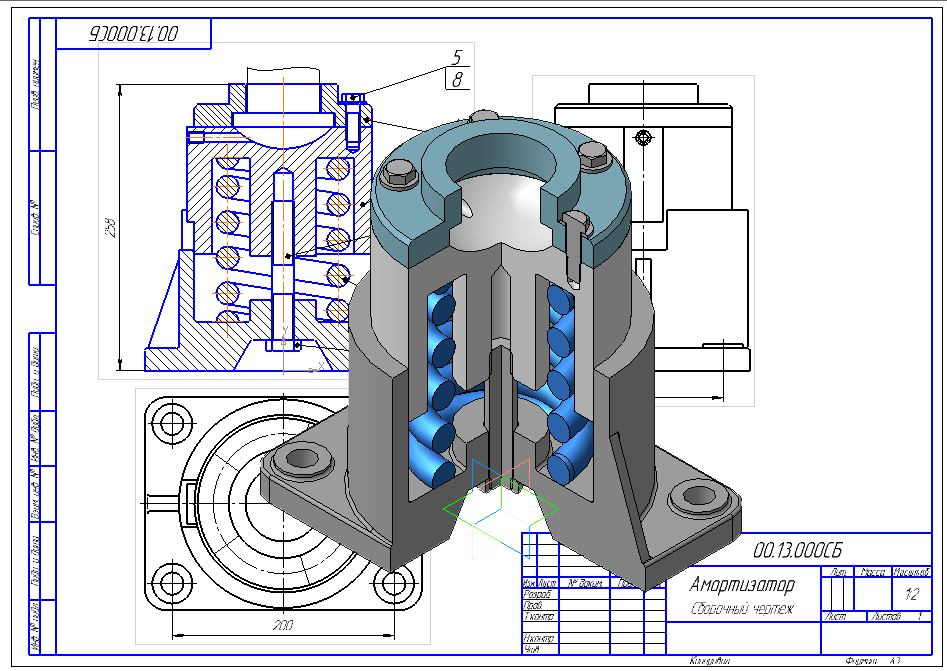The height and width of the screenshot is (671, 947).
Task: Select right hex bolt head on 3D cover
Action: 593,153
